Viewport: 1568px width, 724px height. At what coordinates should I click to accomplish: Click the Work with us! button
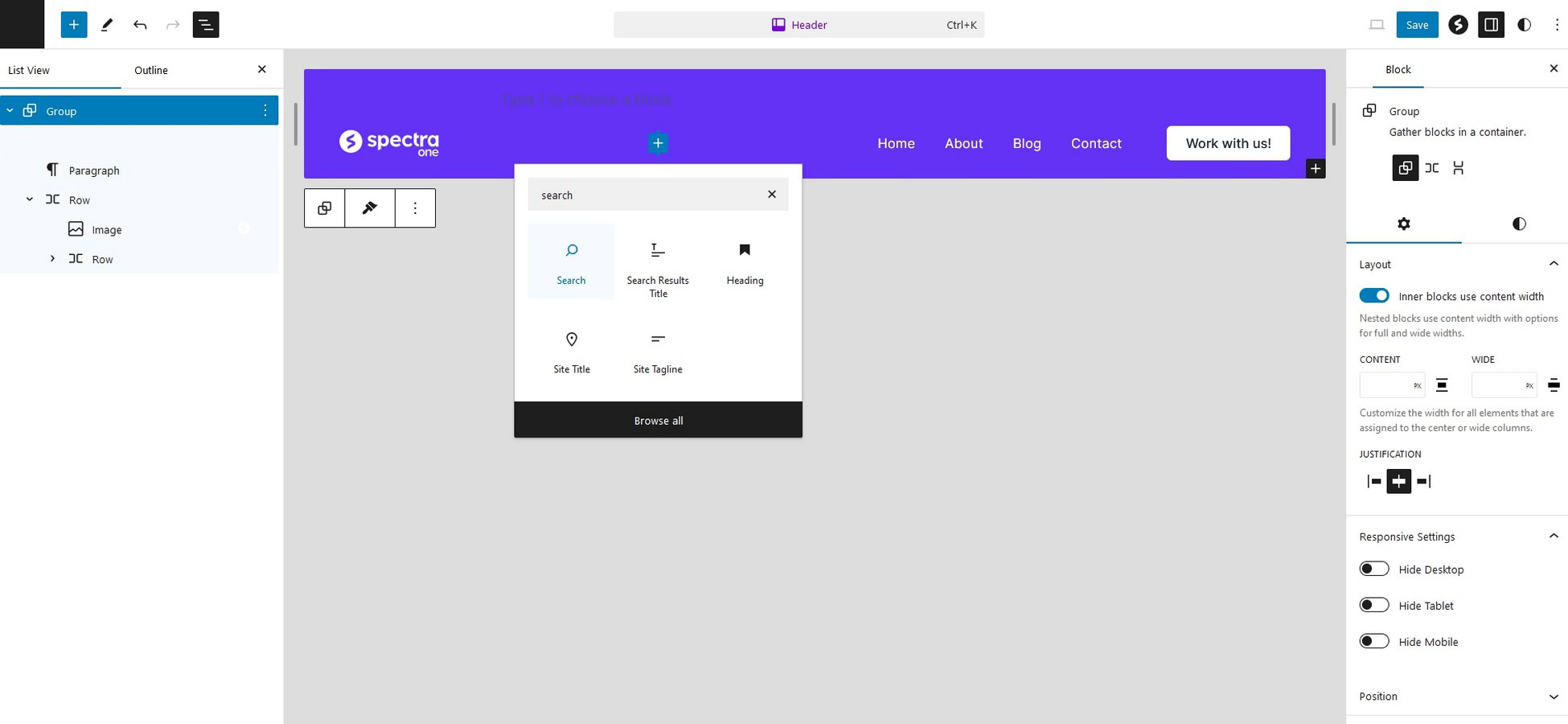coord(1228,143)
